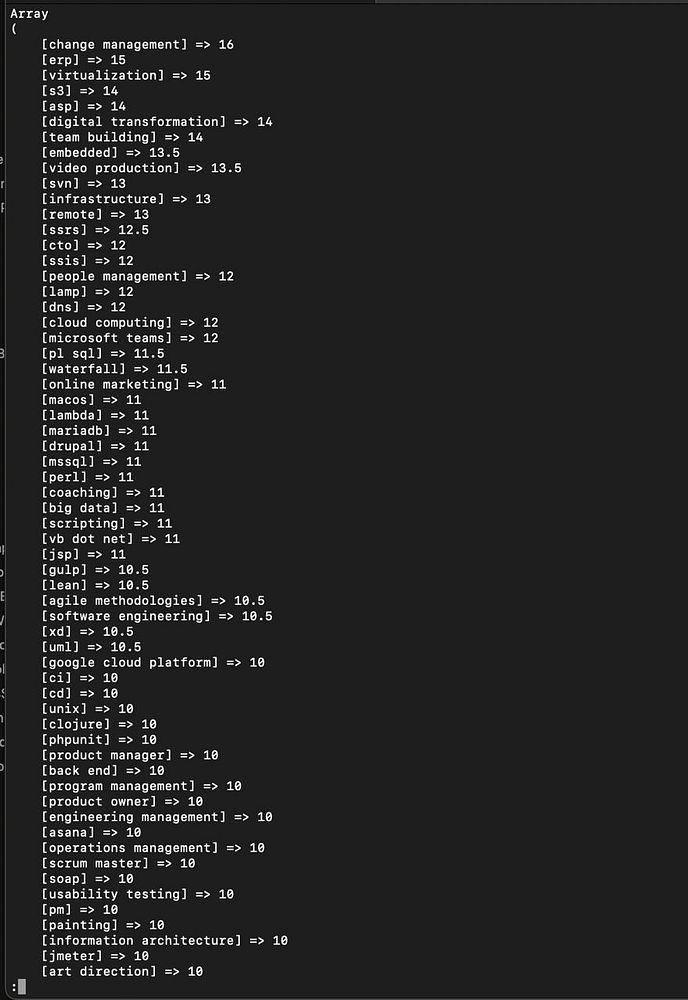Click the 'cloud computing' line
688x1000 pixels.
(x=129, y=322)
